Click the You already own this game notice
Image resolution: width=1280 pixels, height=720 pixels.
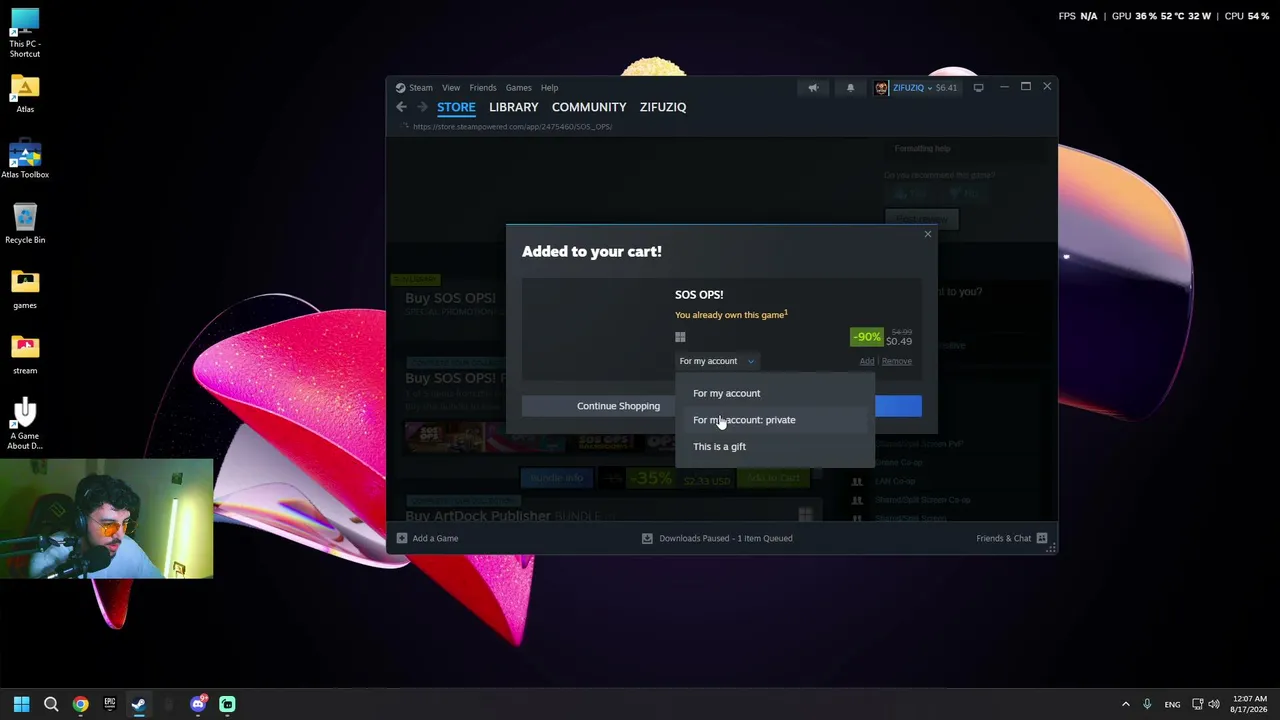(x=731, y=315)
